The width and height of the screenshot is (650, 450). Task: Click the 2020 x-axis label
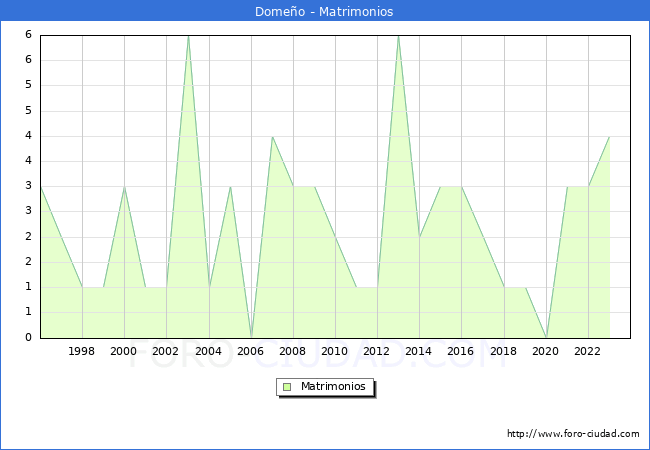(545, 351)
